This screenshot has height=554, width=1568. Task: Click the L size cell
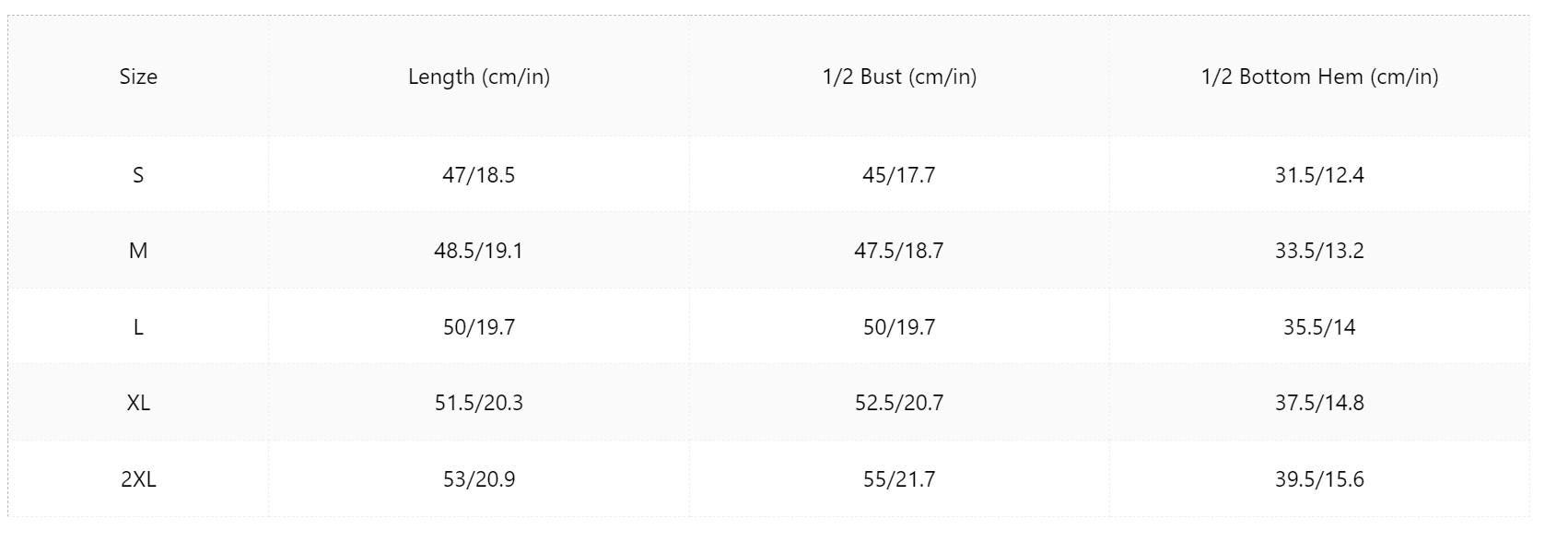point(138,327)
